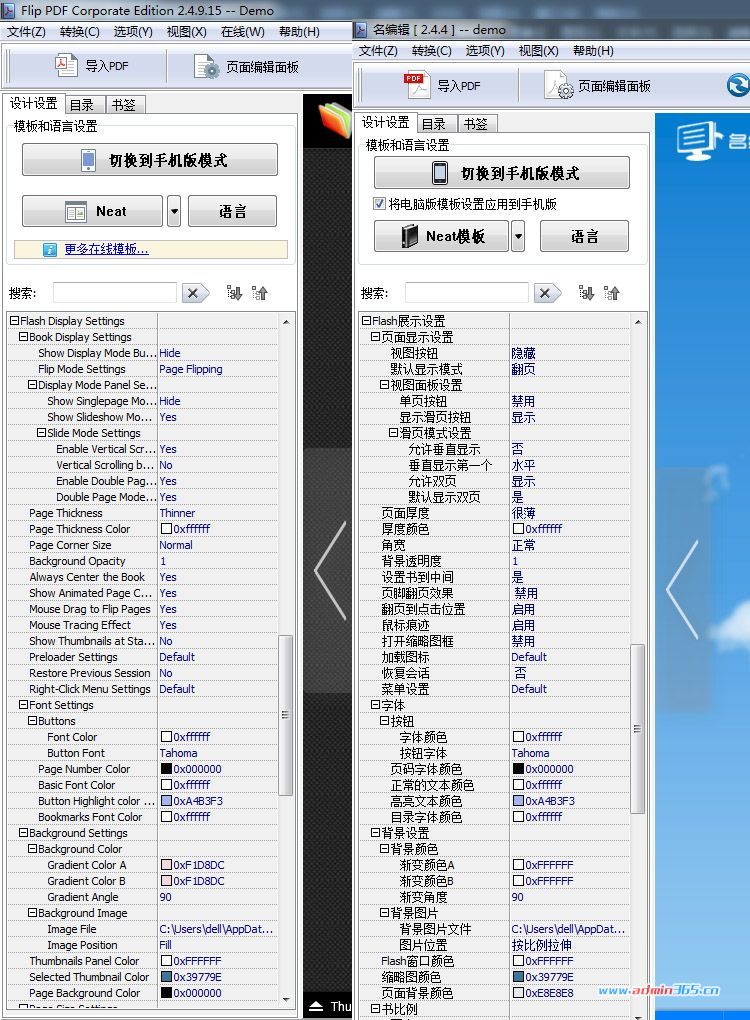Click collapse-all tree icon in 名编辑 window
Image resolution: width=750 pixels, height=1020 pixels.
[x=611, y=293]
